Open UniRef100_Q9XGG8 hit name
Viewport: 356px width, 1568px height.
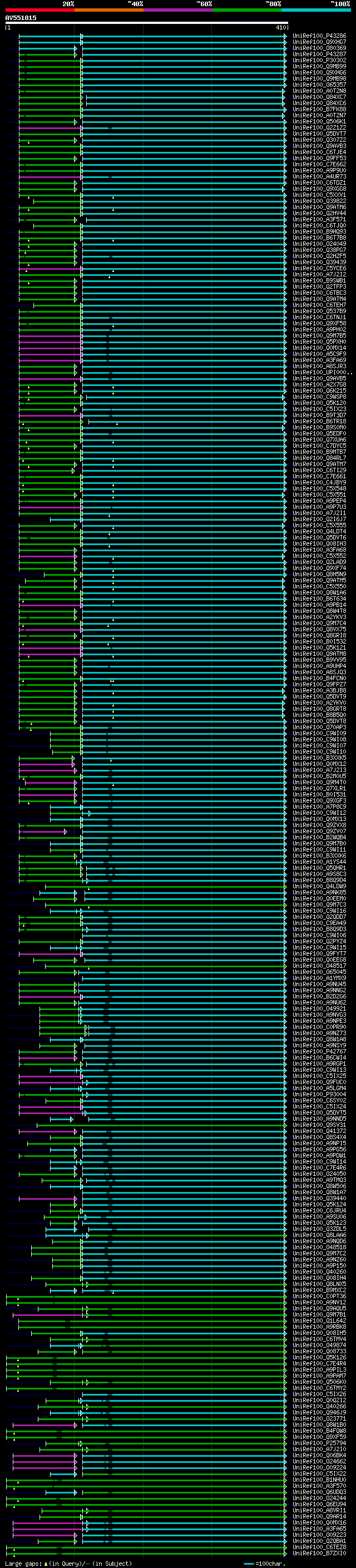[x=319, y=189]
